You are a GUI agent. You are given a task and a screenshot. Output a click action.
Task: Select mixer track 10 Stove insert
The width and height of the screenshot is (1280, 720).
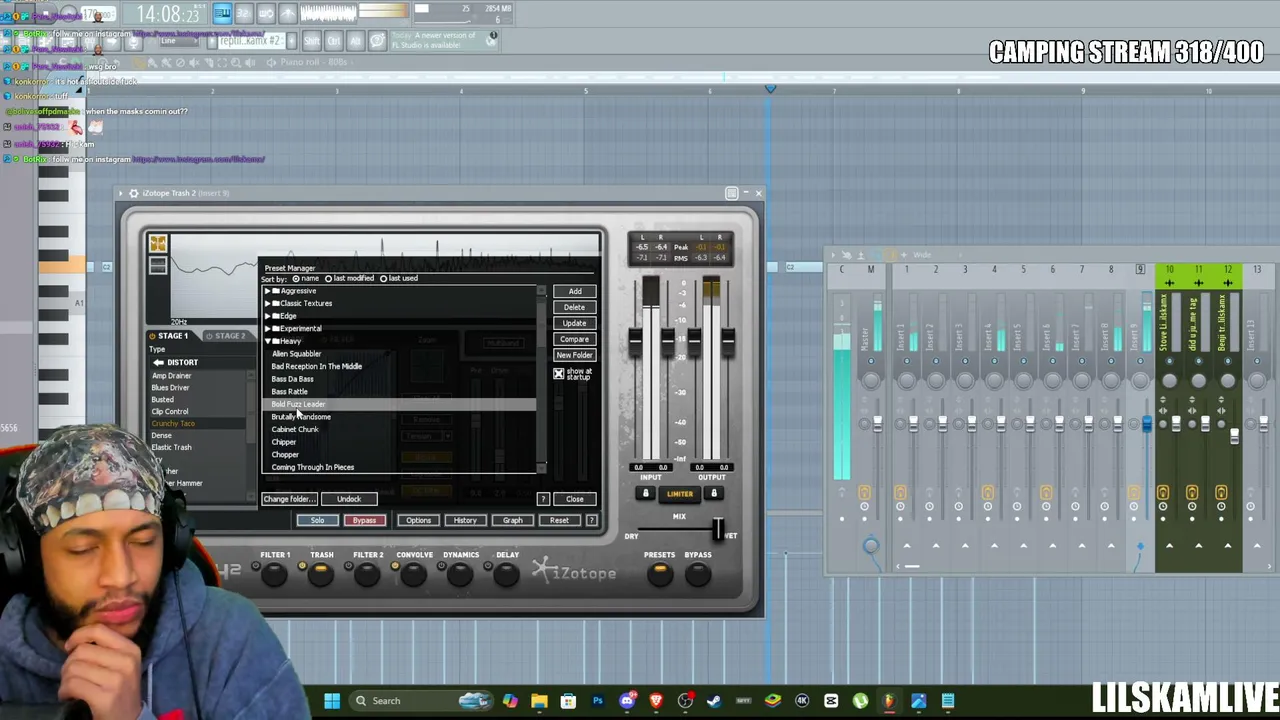[x=1169, y=322]
